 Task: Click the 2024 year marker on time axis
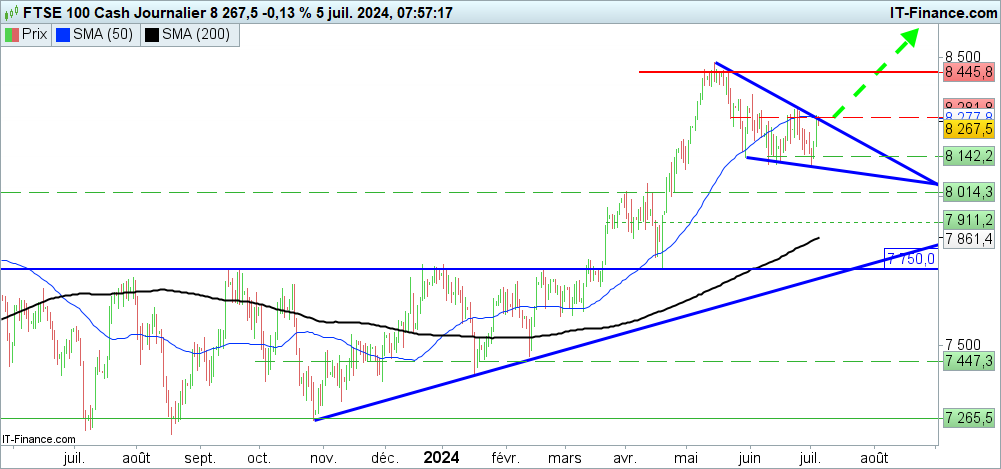point(441,457)
